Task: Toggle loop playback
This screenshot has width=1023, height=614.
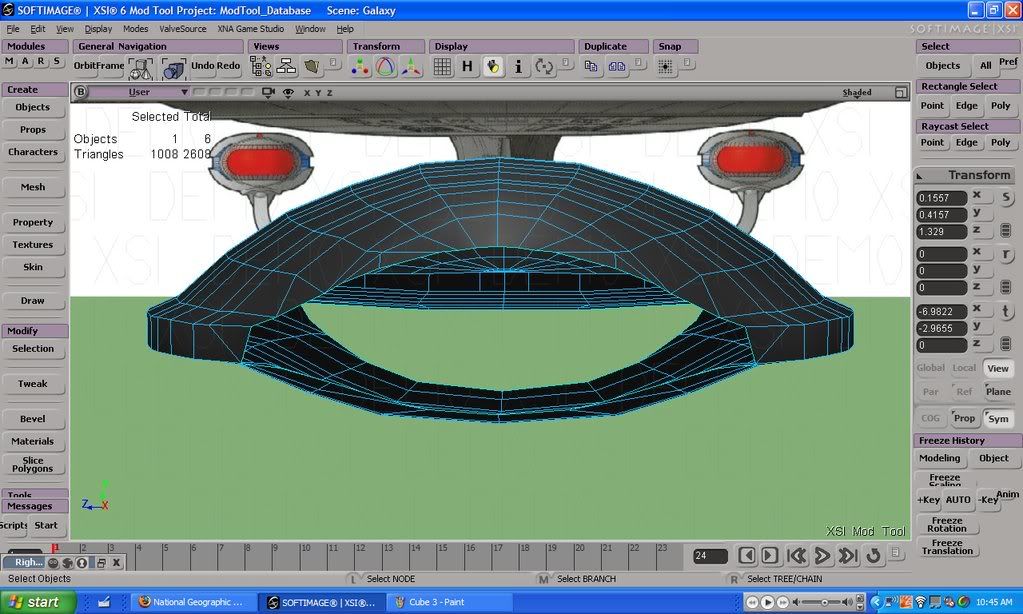Action: click(x=873, y=555)
